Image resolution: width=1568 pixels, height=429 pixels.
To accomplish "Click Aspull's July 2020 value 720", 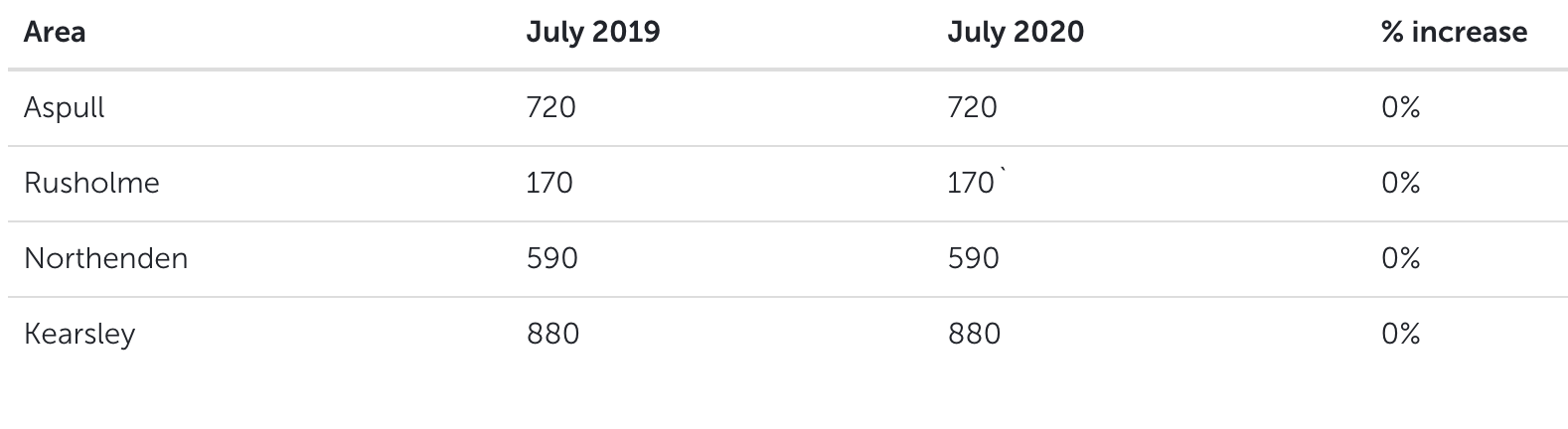I will [x=973, y=107].
